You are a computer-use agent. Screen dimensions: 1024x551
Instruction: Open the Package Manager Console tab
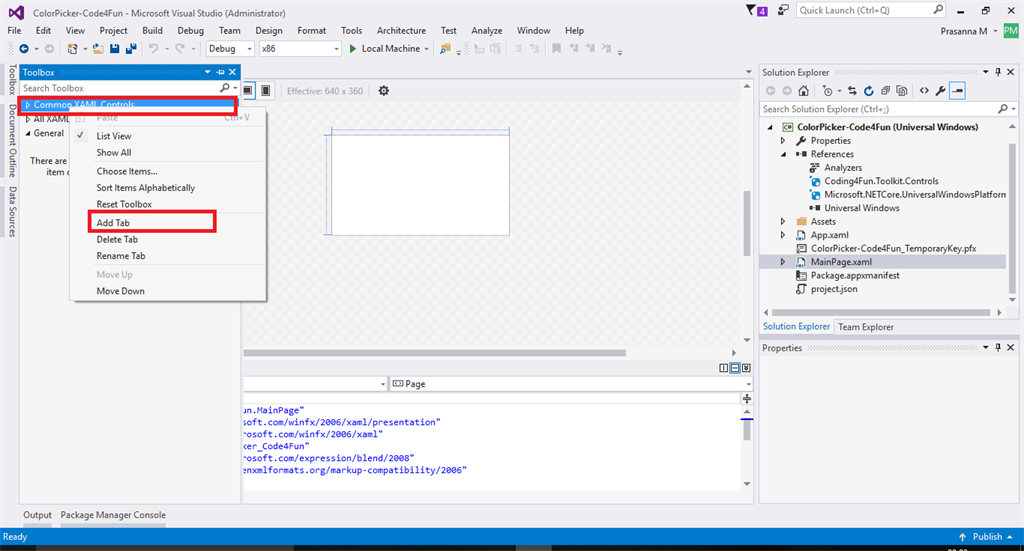coord(113,515)
